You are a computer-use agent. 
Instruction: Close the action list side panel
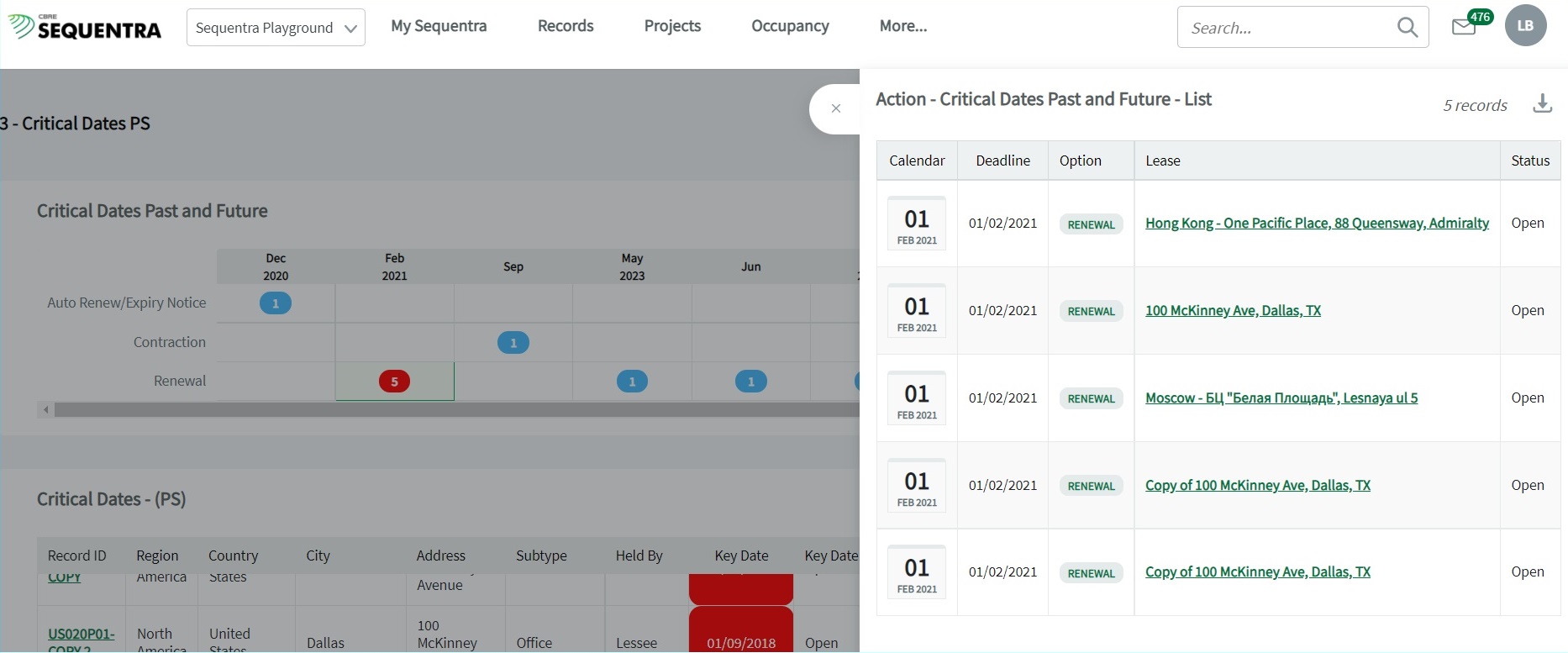(x=835, y=108)
